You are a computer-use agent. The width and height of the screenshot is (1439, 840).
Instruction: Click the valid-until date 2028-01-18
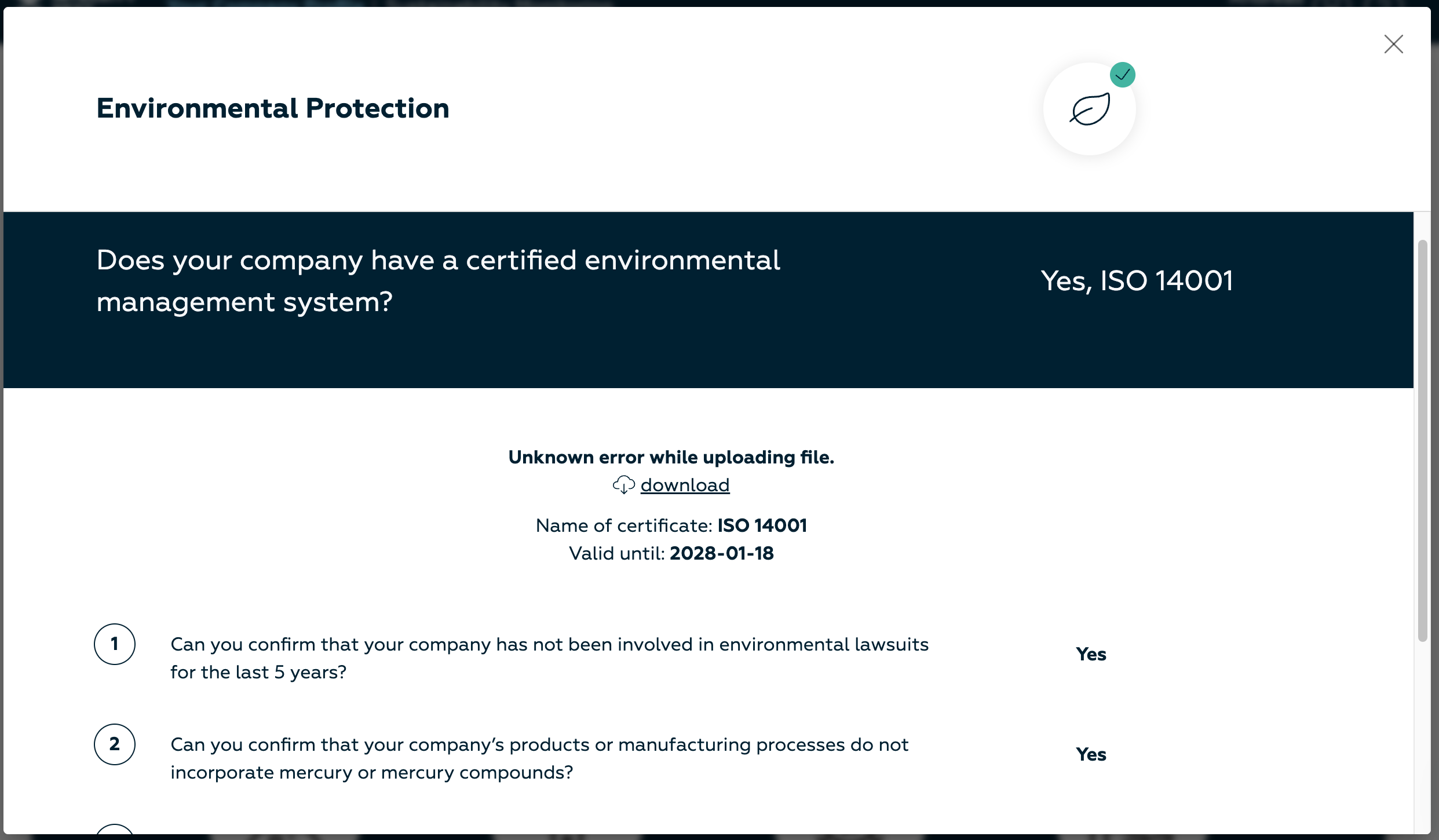[721, 553]
